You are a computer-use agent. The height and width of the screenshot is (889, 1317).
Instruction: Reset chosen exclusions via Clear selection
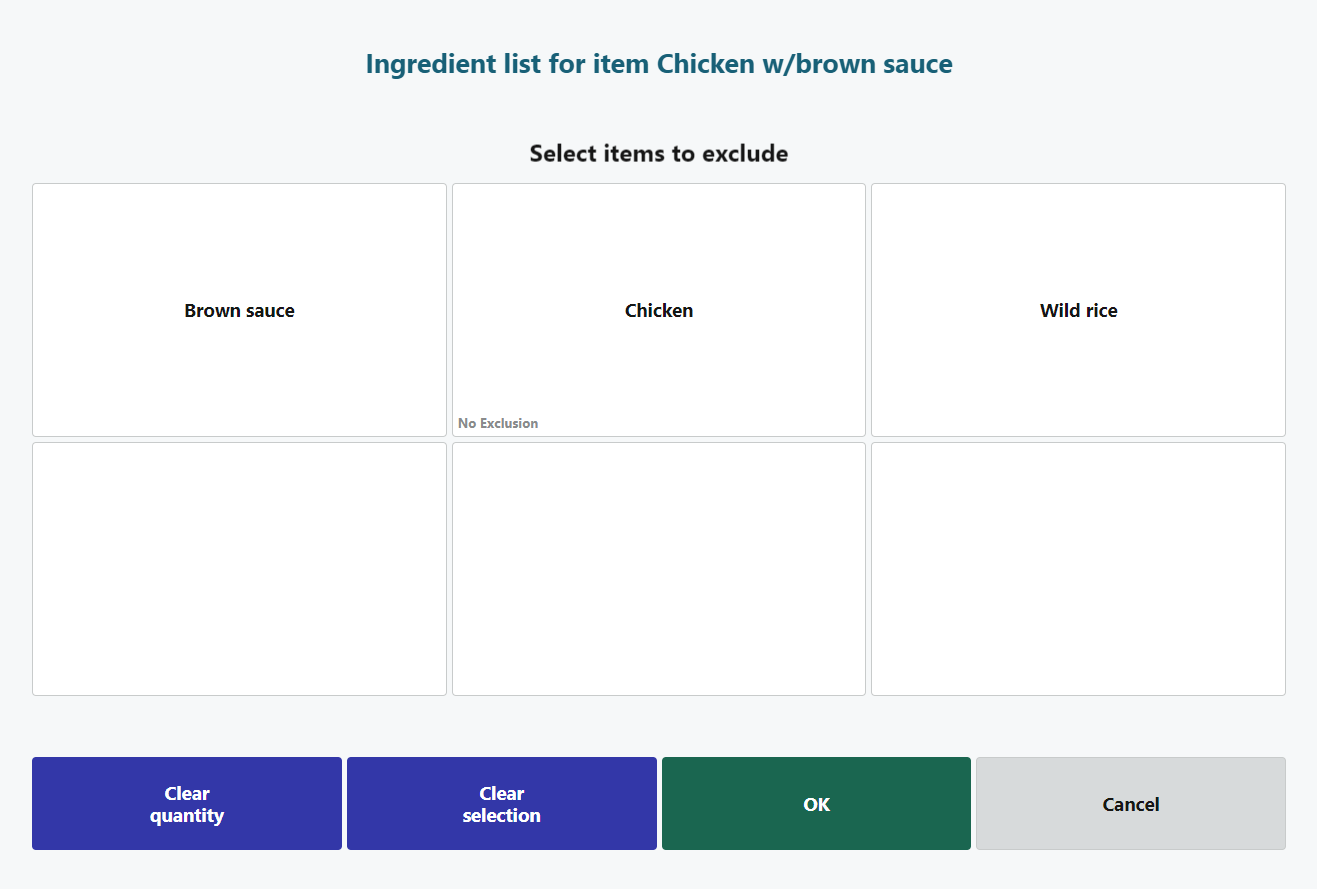[501, 804]
